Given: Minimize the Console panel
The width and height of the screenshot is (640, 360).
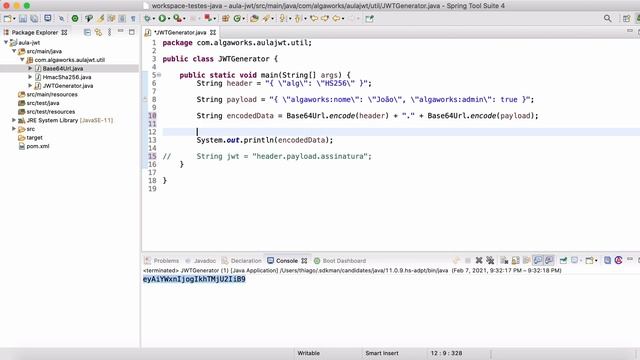Looking at the screenshot, I should click(x=630, y=259).
